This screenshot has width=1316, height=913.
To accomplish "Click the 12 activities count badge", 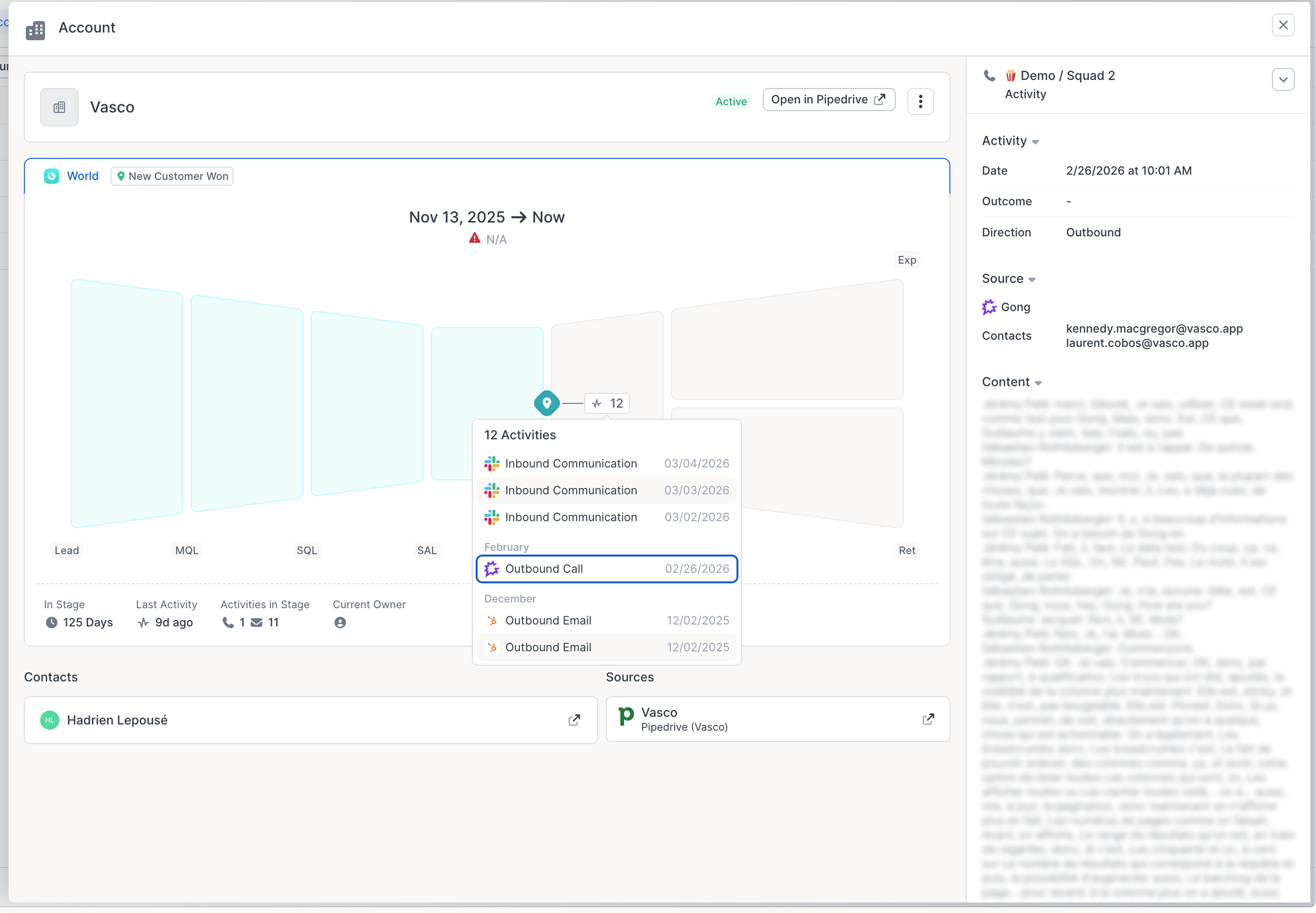I will point(607,403).
